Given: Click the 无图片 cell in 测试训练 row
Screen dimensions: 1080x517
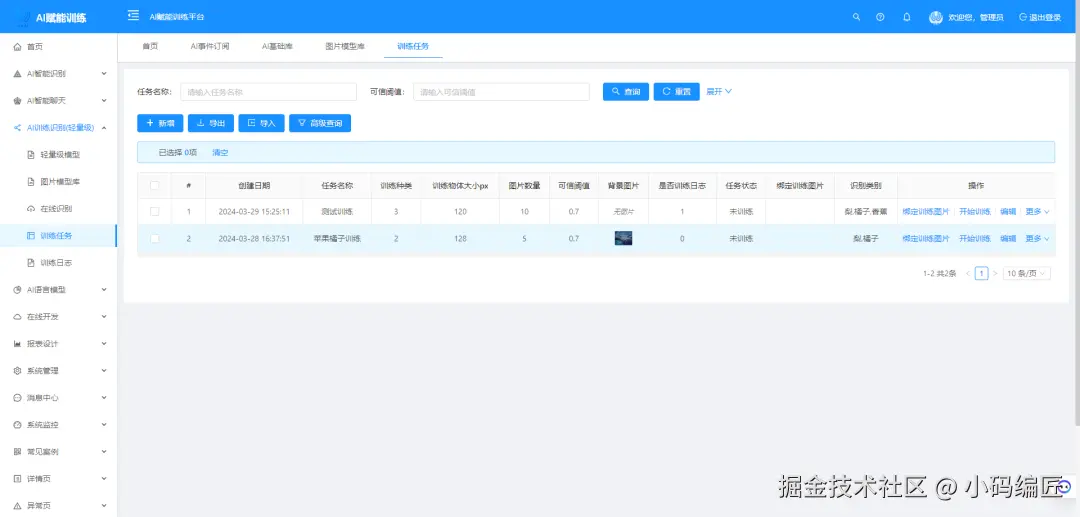Looking at the screenshot, I should [x=623, y=212].
